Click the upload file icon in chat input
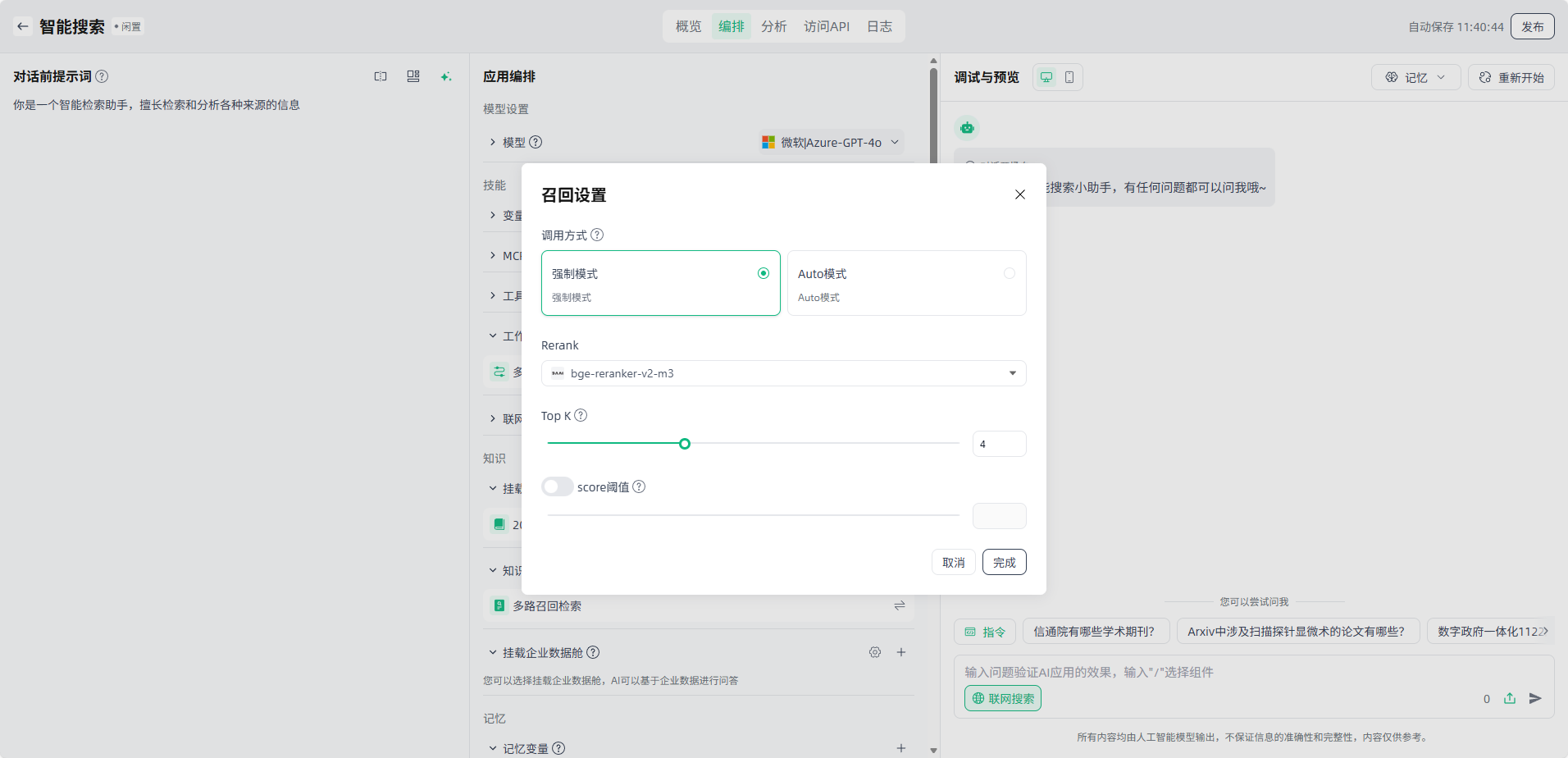Viewport: 1568px width, 758px height. (1510, 698)
